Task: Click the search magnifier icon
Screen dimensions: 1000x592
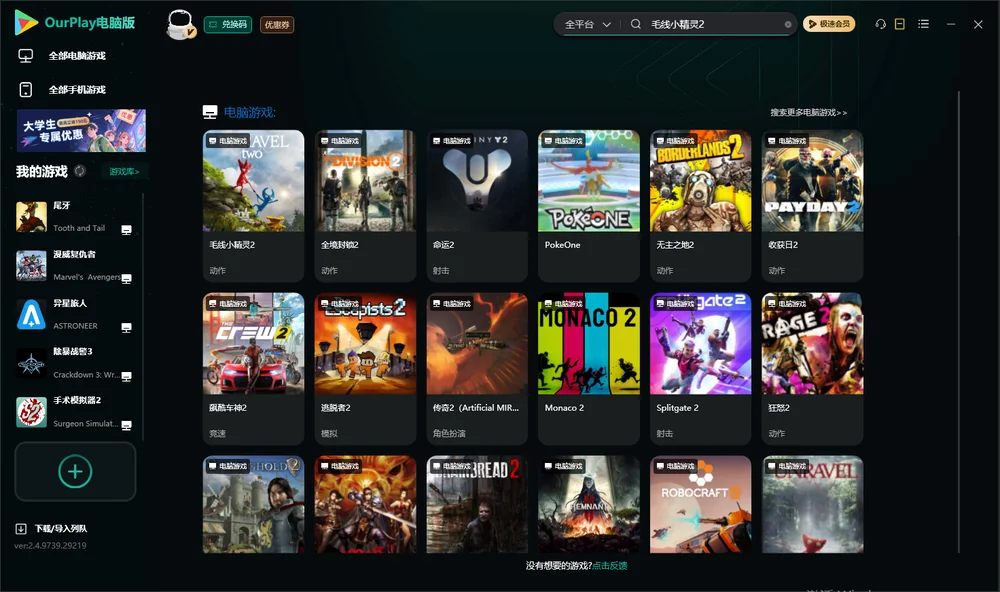Action: tap(636, 24)
